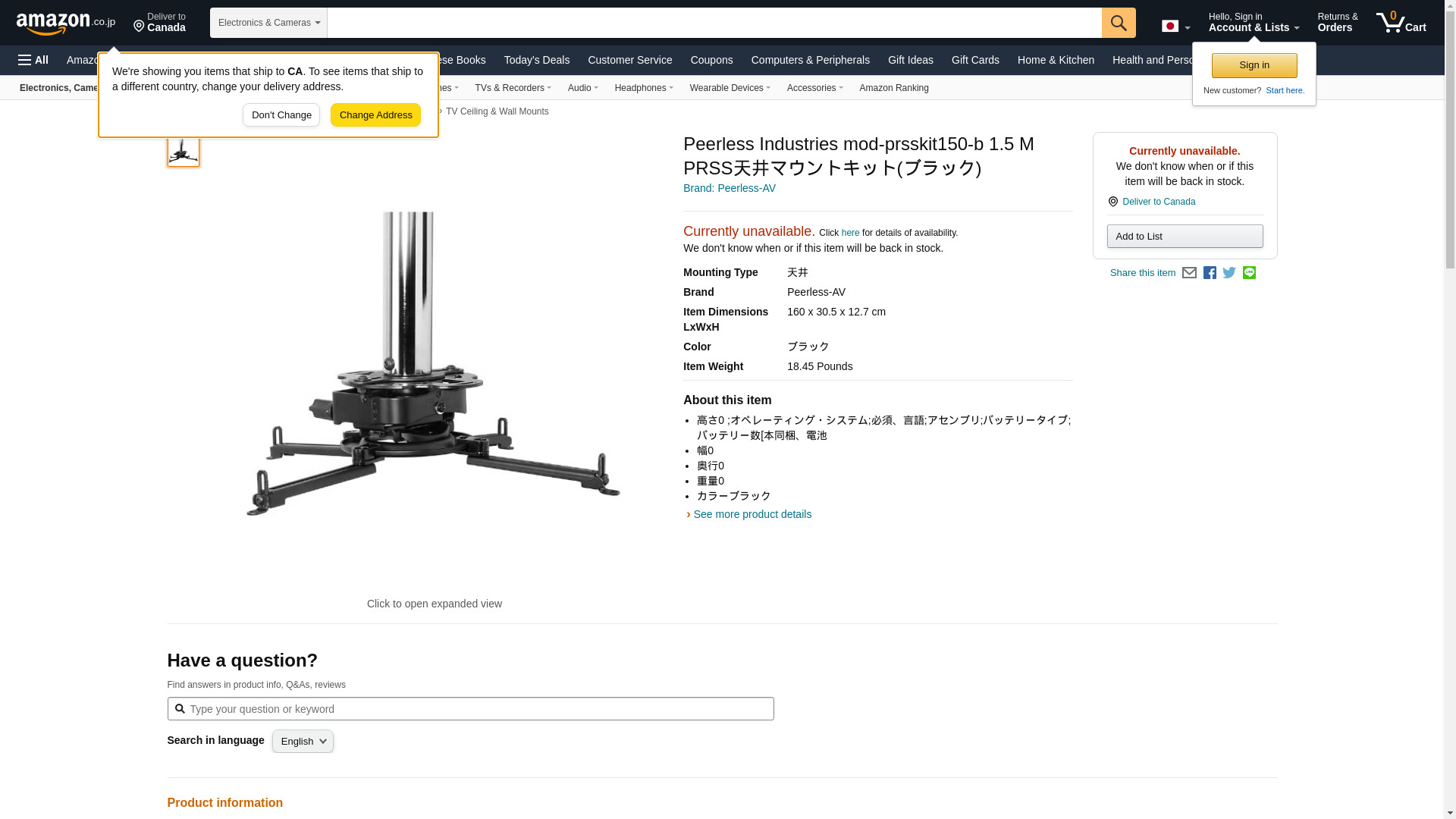Select the product thumbnail image
The image size is (1456, 819).
184,151
